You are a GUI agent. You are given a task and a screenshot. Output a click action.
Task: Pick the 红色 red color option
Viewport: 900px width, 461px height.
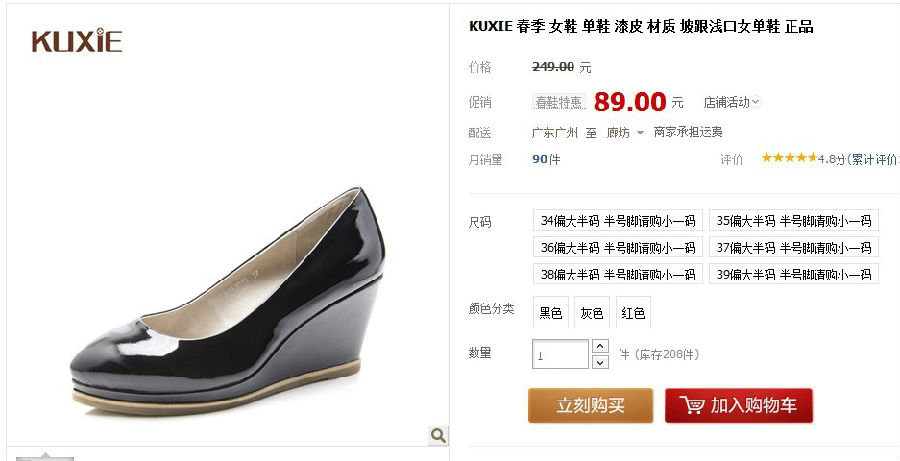point(633,312)
